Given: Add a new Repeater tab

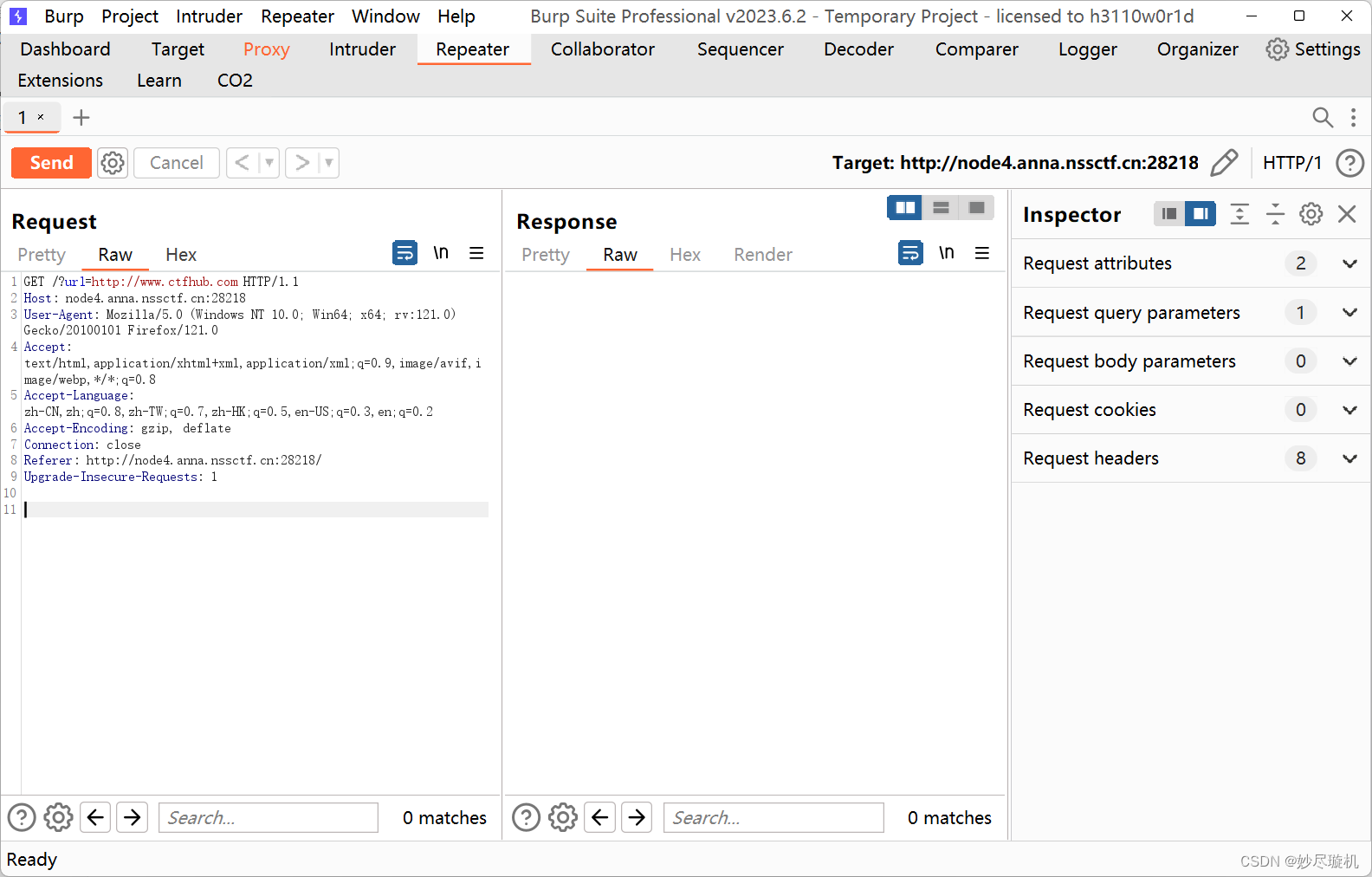Looking at the screenshot, I should tap(81, 117).
